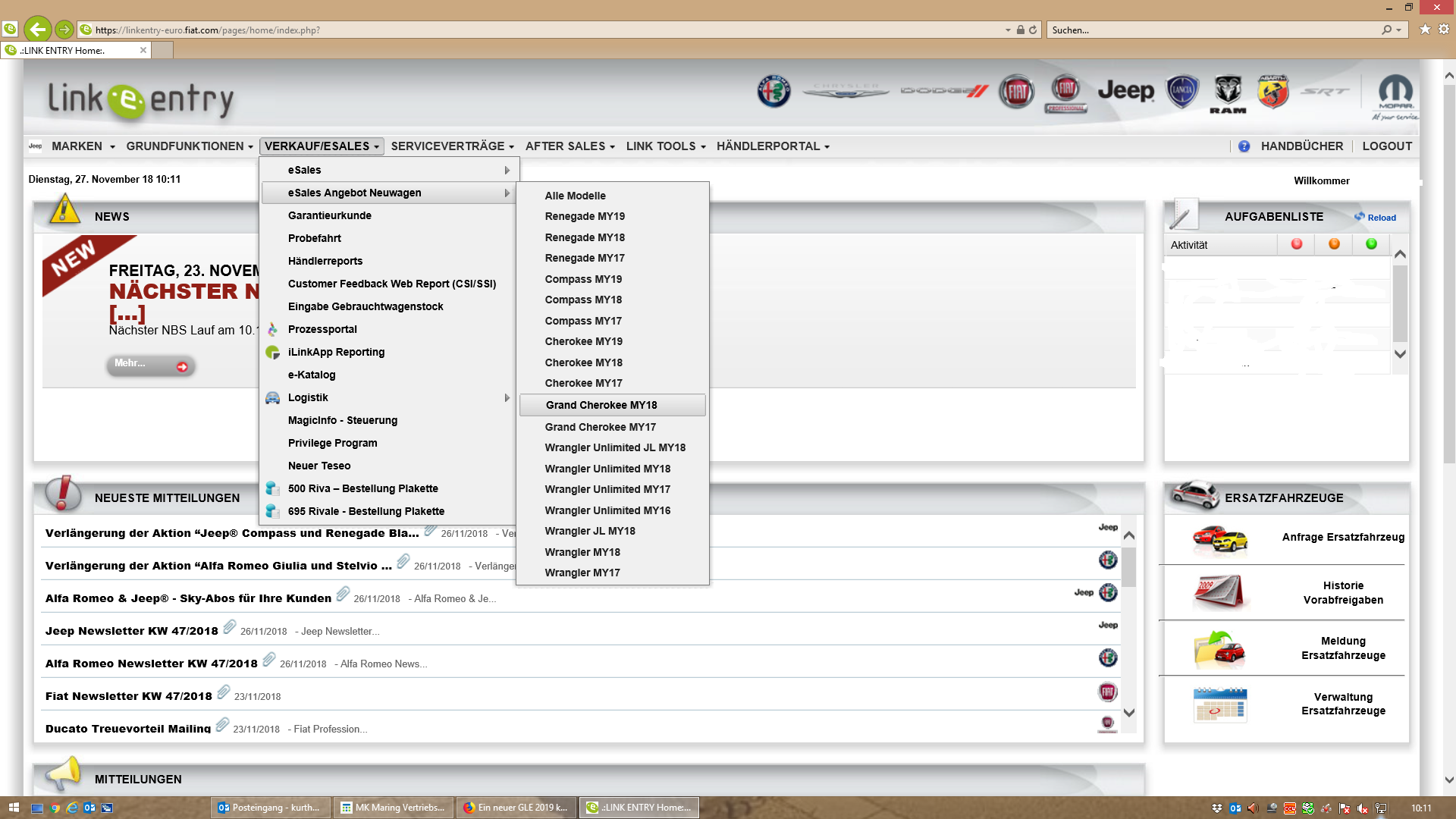Open Anfrage Ersatzfahrzeug car icon

point(1219,538)
